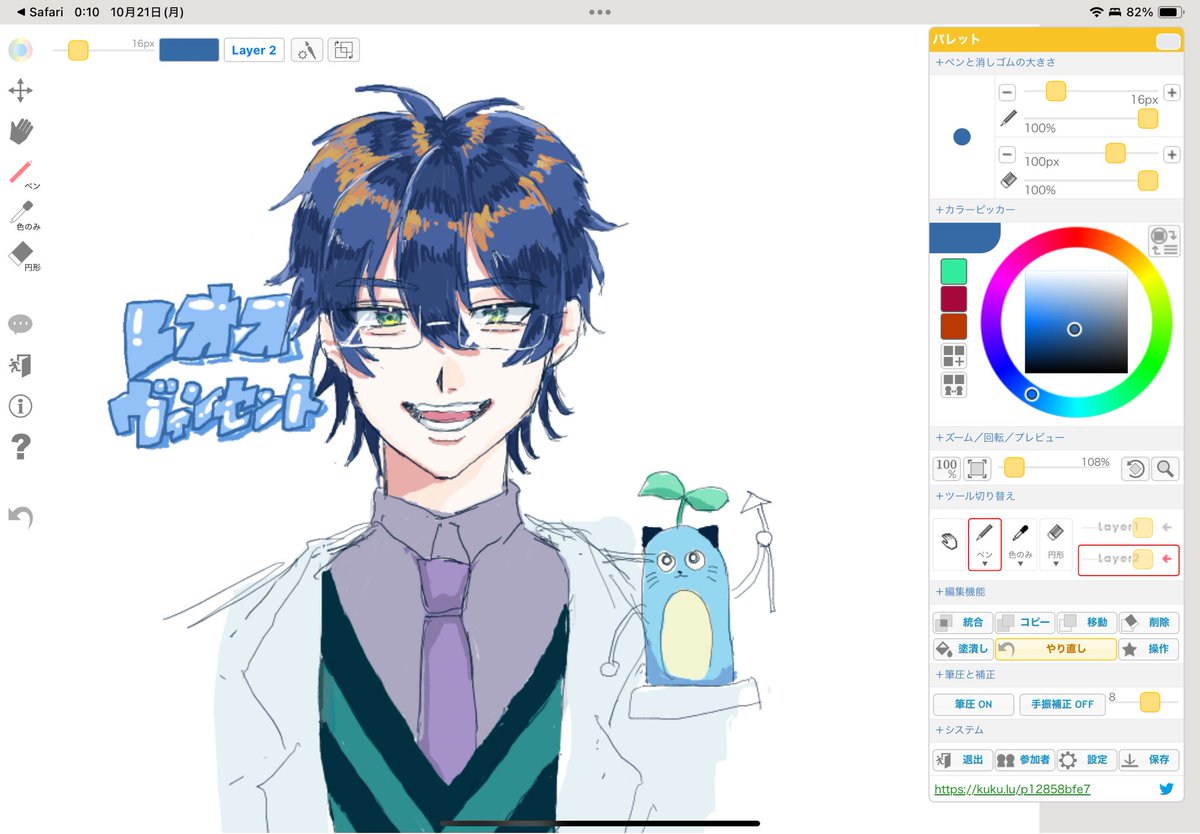Click the 参加者 participants button

pyautogui.click(x=1024, y=760)
